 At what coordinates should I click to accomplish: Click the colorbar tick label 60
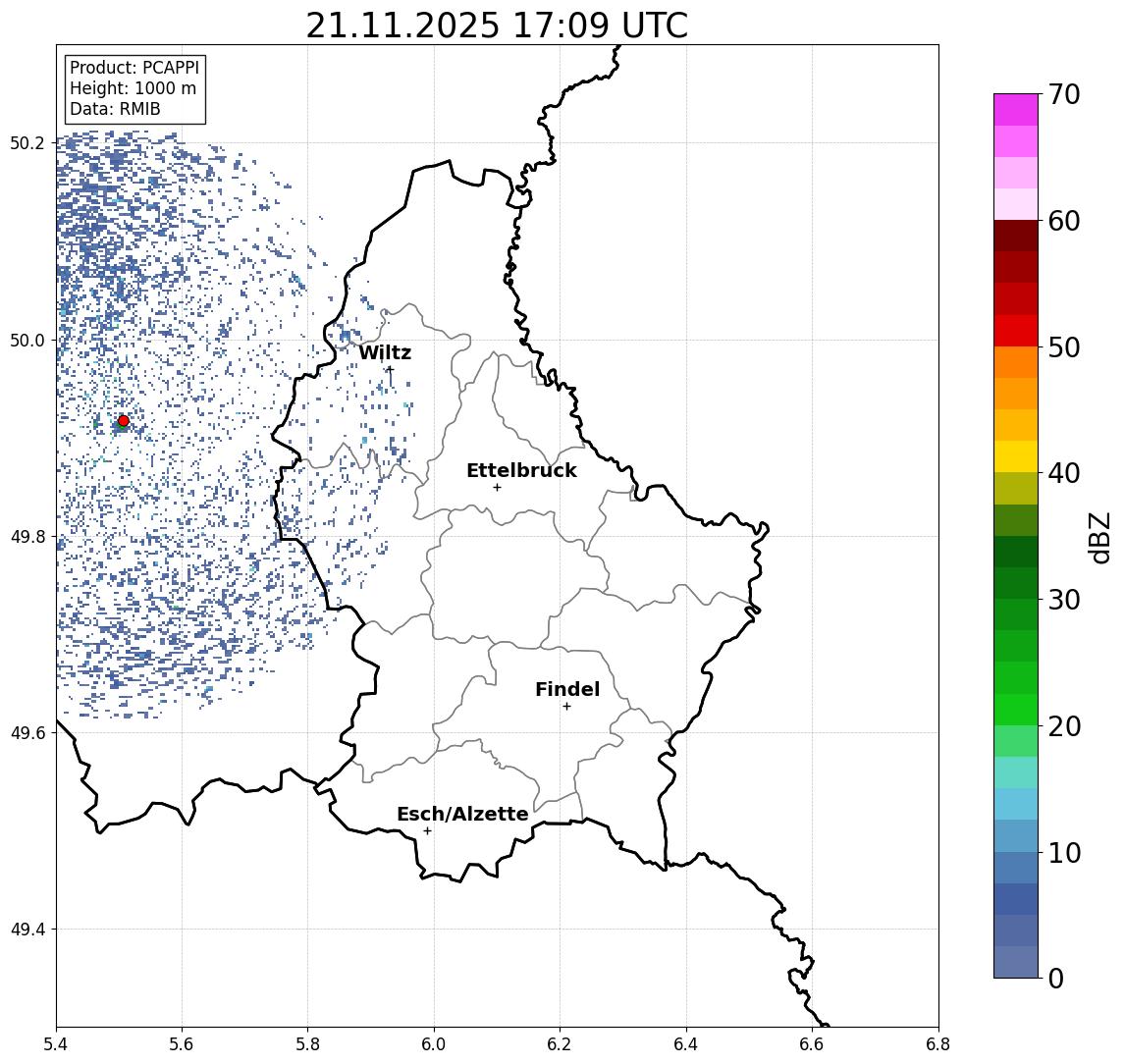[x=1064, y=221]
